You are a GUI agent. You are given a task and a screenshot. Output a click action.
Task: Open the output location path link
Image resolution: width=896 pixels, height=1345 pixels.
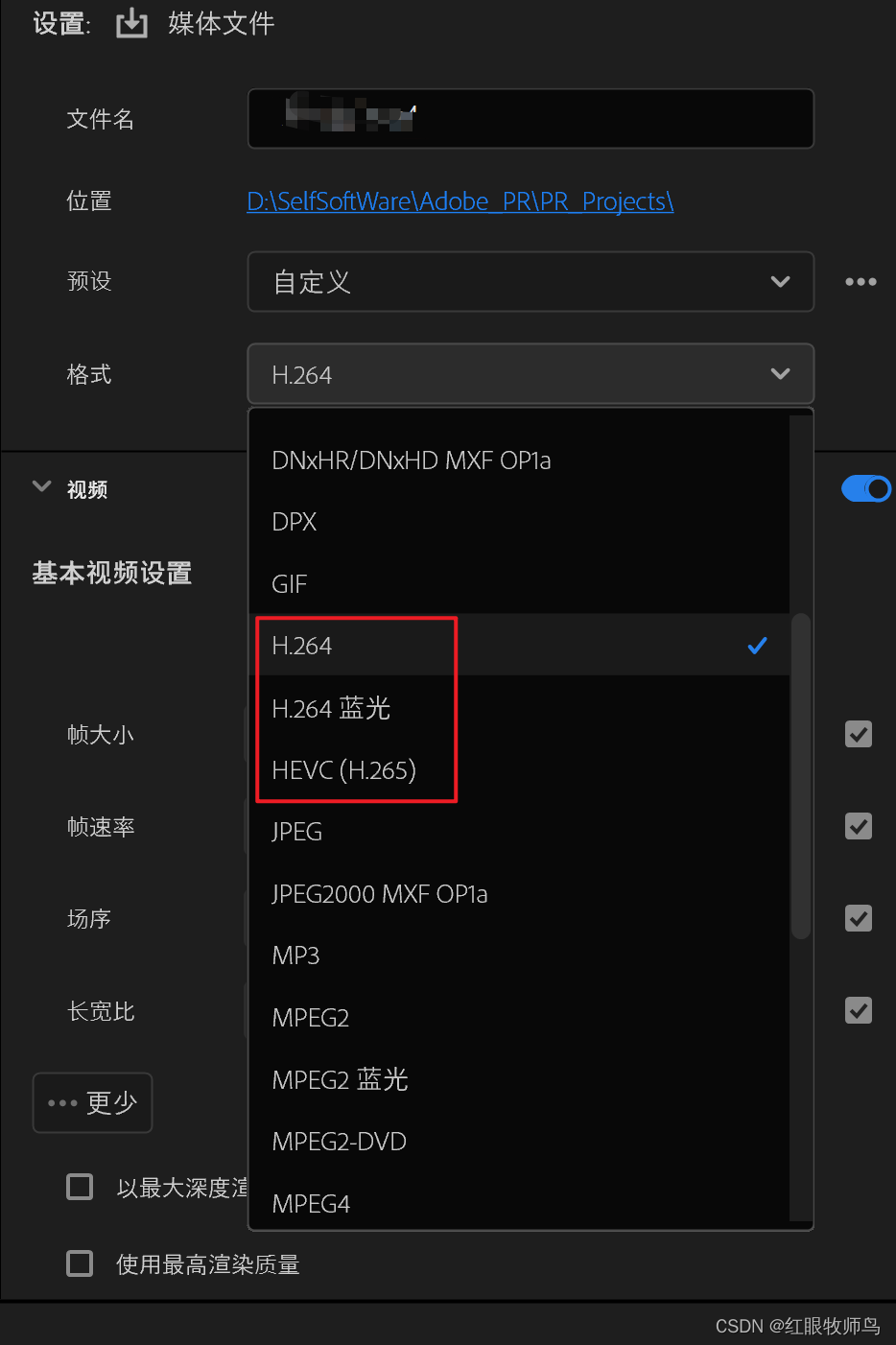pyautogui.click(x=460, y=201)
